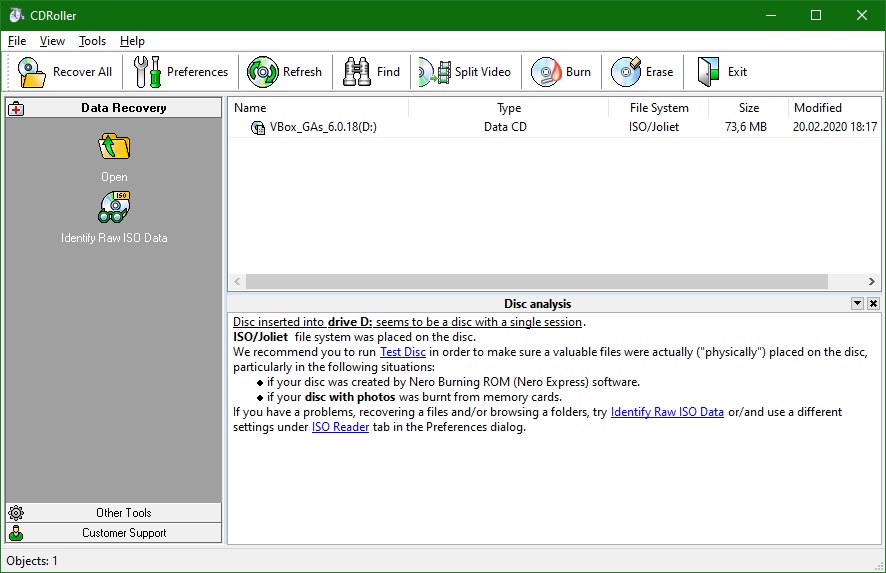
Task: Click the file list horizontal scrollbar thumb
Action: [537, 281]
